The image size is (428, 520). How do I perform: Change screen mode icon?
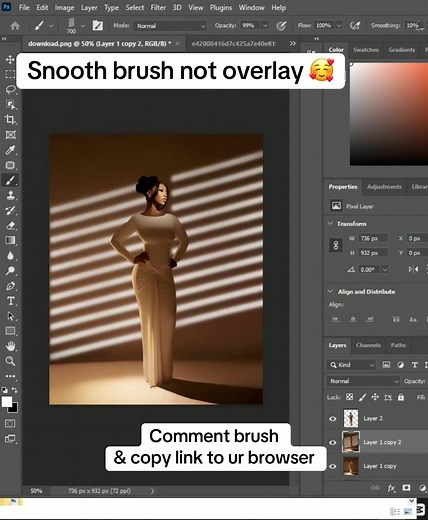click(x=10, y=439)
